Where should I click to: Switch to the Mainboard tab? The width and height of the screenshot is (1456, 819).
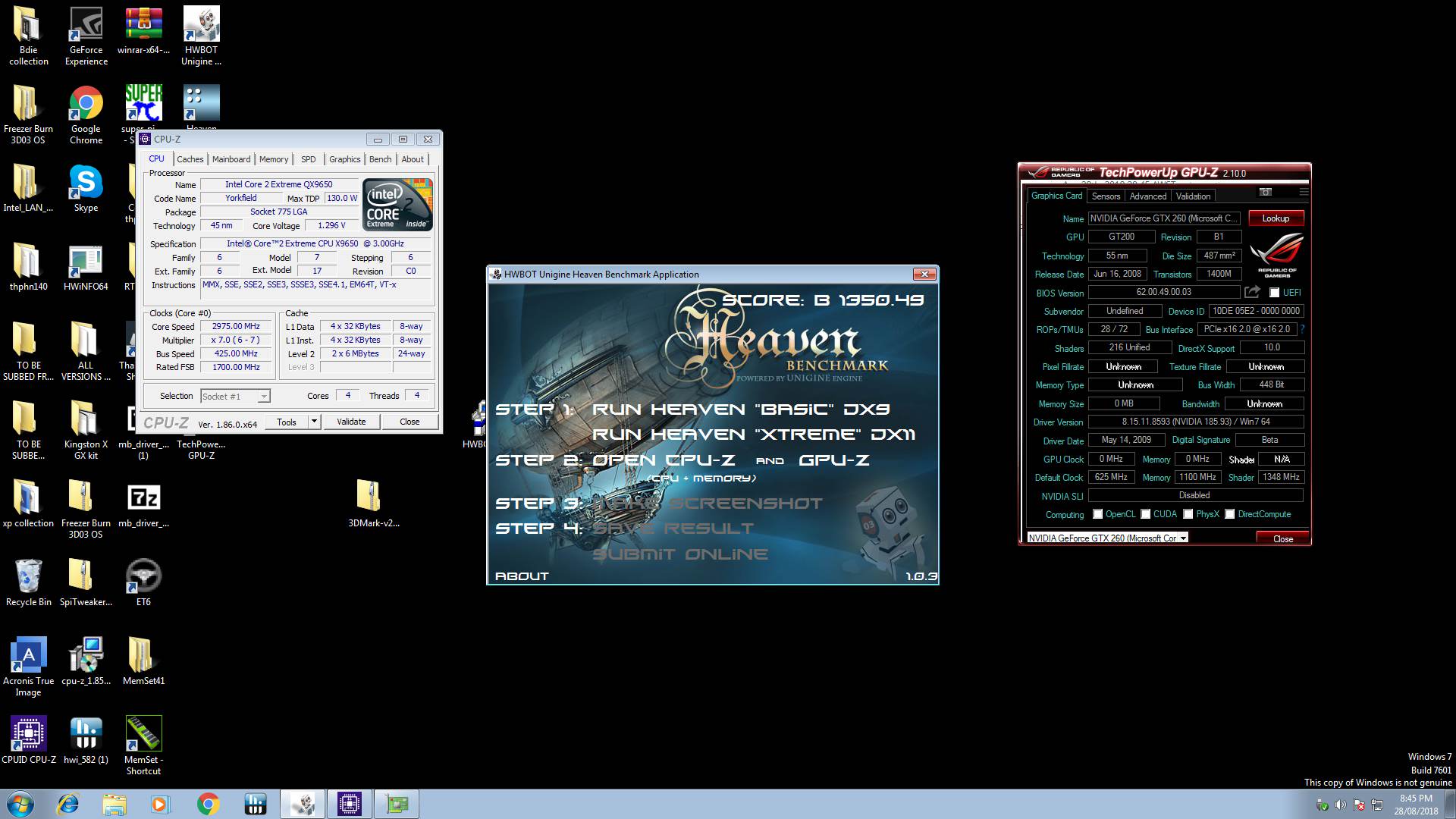231,159
